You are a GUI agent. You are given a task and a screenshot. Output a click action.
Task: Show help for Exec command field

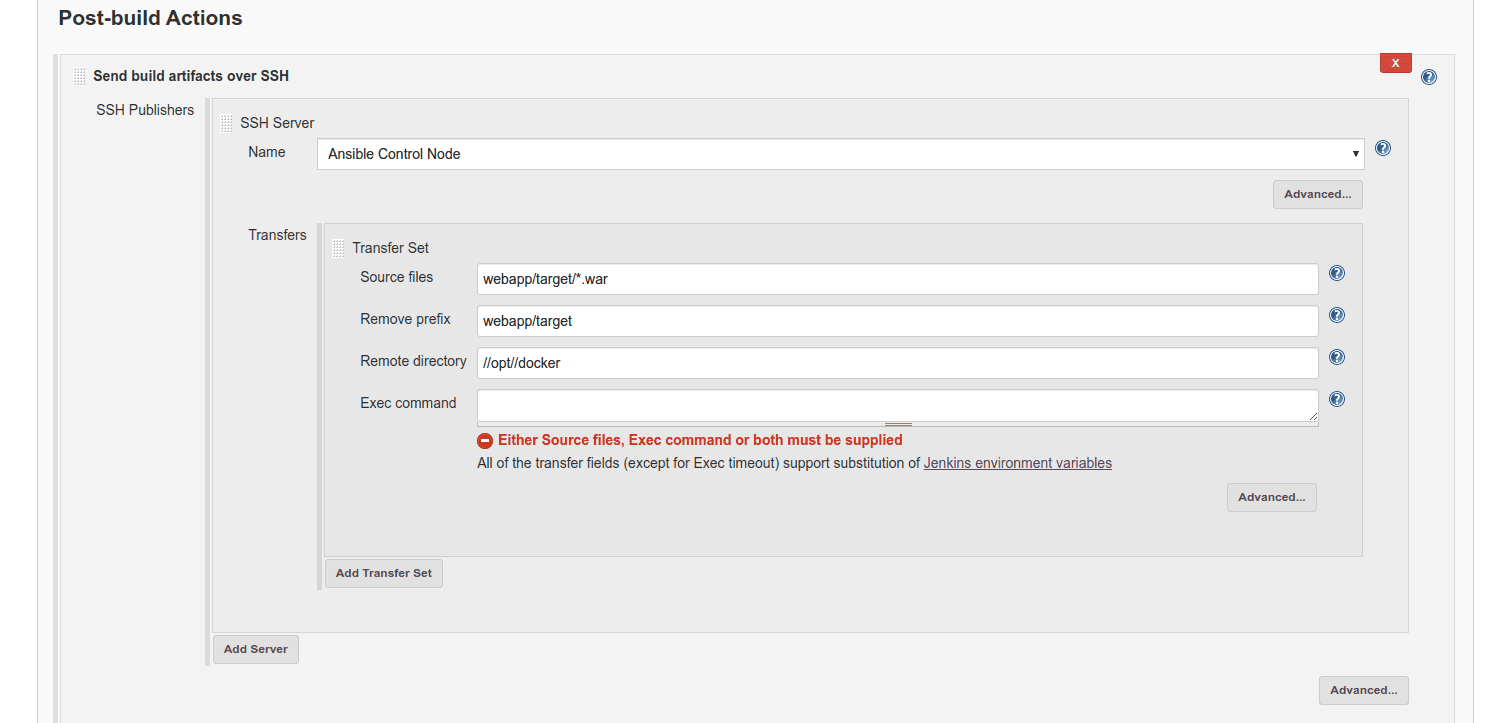(x=1337, y=400)
